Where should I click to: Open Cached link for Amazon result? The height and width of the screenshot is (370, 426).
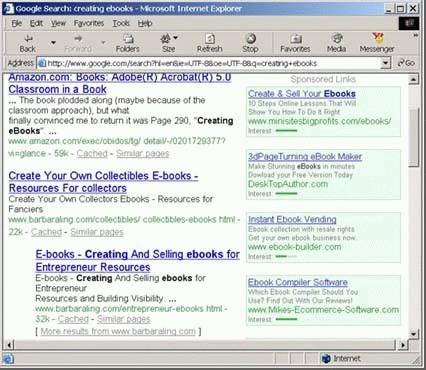92,153
